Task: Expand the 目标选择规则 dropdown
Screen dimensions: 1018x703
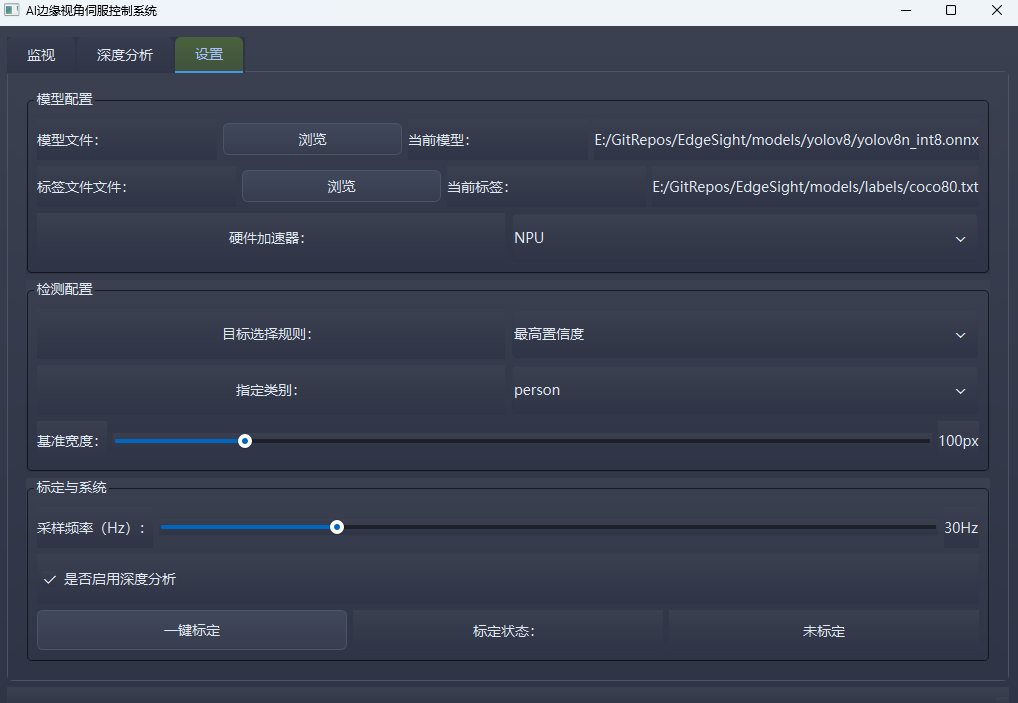Action: click(x=740, y=333)
